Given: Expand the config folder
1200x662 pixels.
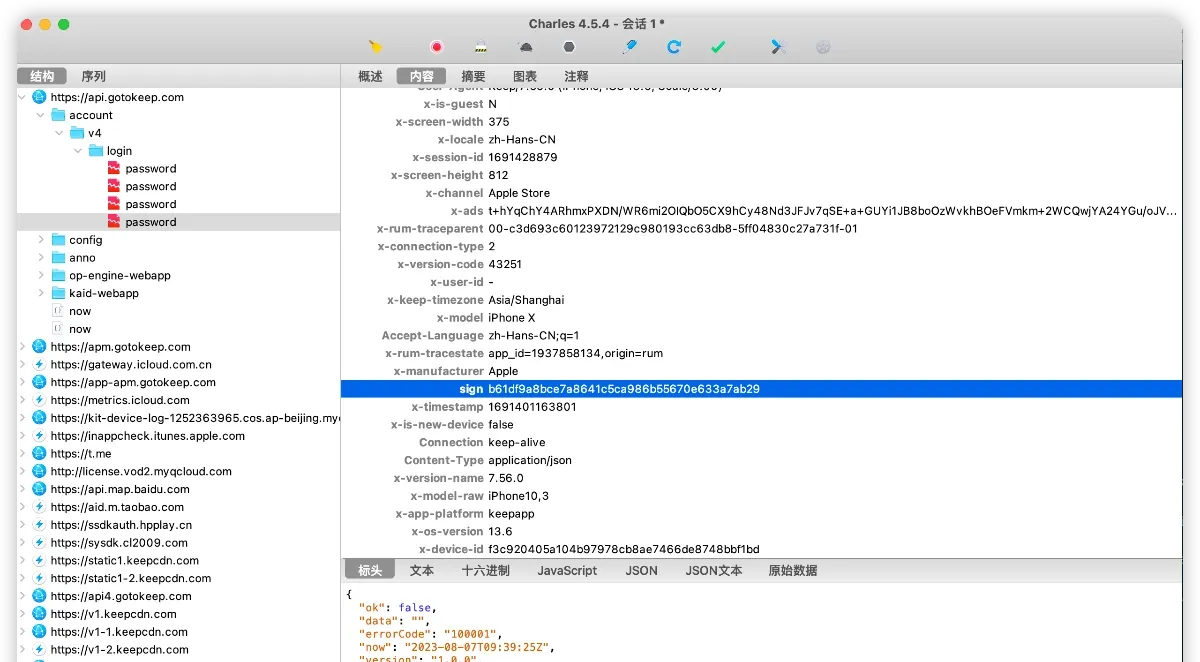Looking at the screenshot, I should click(x=41, y=240).
